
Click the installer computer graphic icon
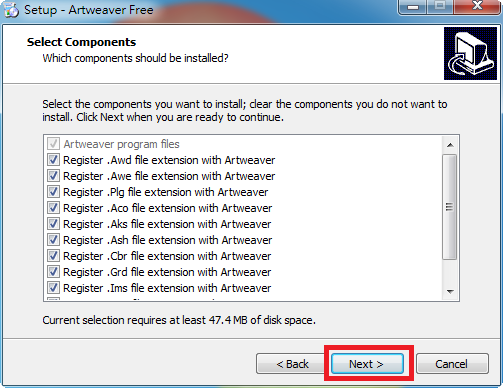[470, 54]
